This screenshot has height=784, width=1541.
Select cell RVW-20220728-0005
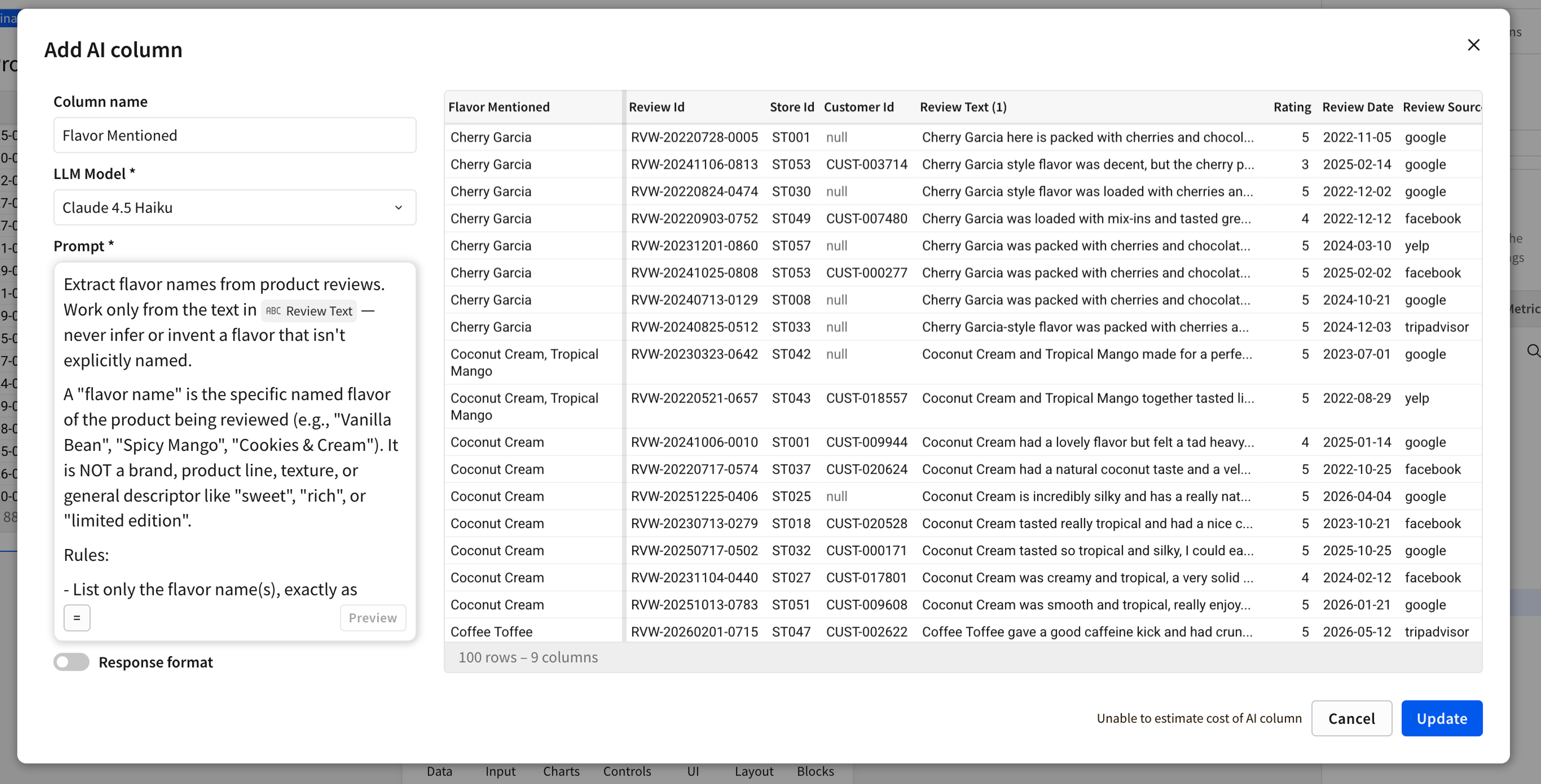point(694,137)
